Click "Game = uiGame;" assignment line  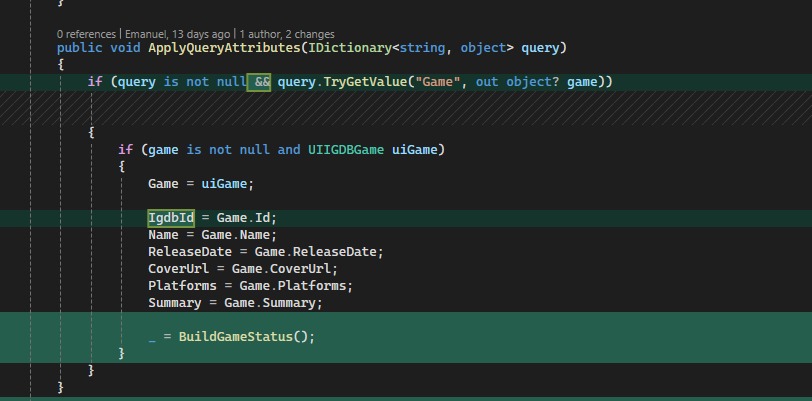[x=201, y=184]
